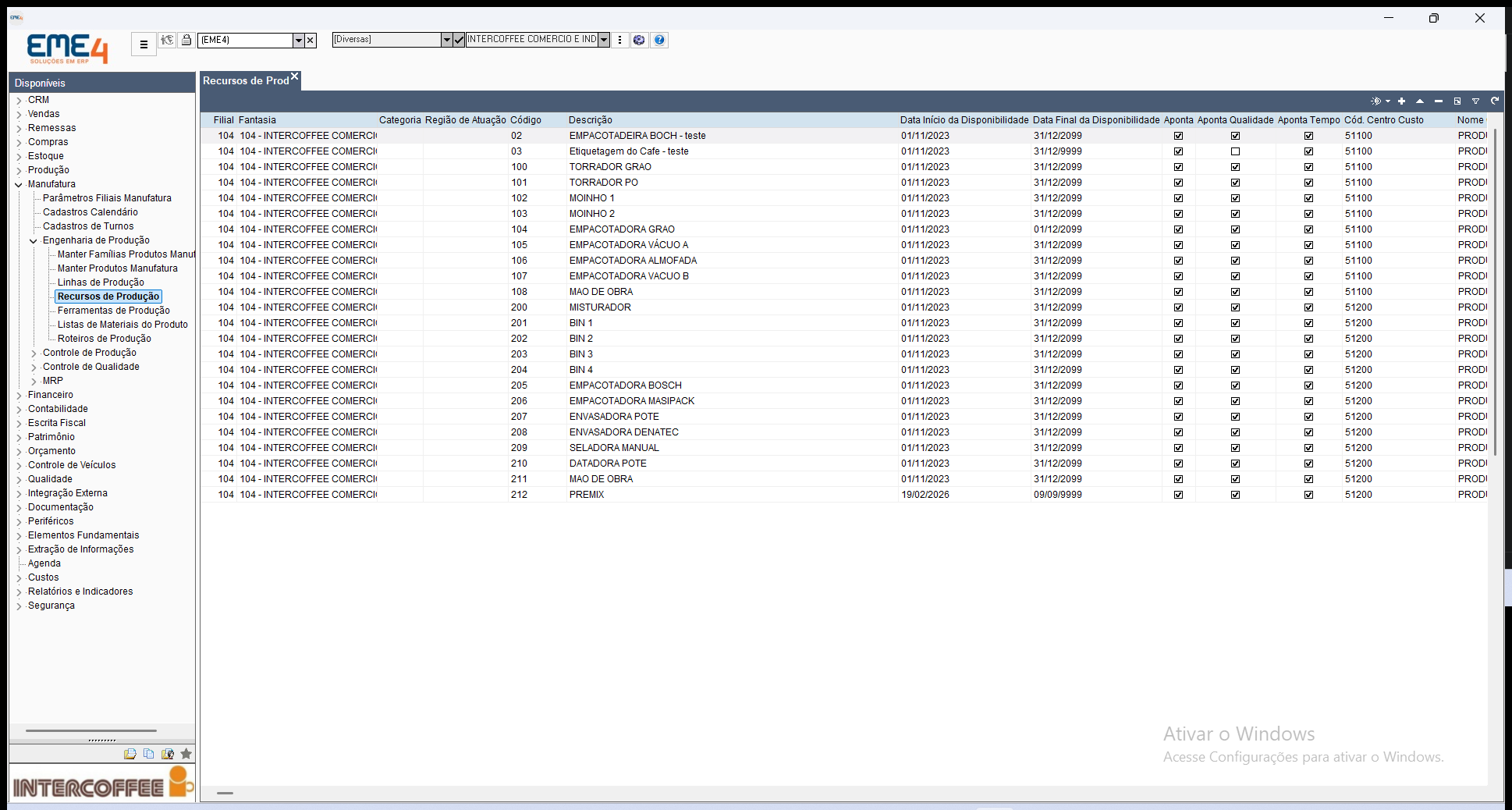The height and width of the screenshot is (810, 1512).
Task: Open the hamburger menu button
Action: pos(144,44)
